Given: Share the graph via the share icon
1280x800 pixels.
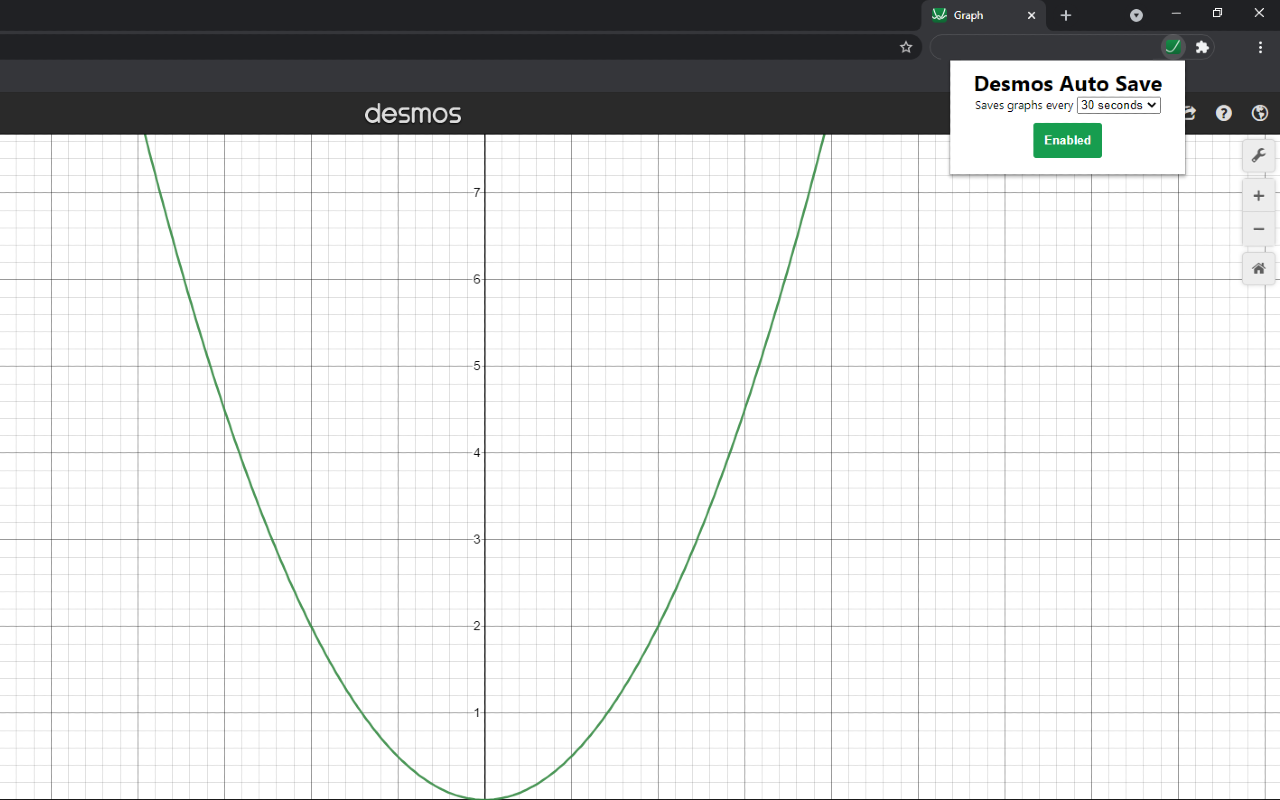Looking at the screenshot, I should [1187, 113].
